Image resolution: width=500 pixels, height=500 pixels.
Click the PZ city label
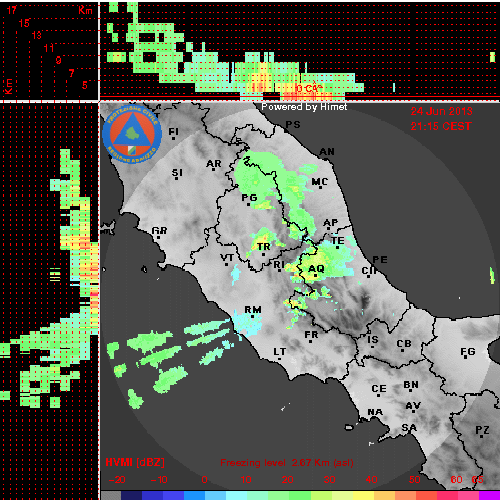click(482, 430)
